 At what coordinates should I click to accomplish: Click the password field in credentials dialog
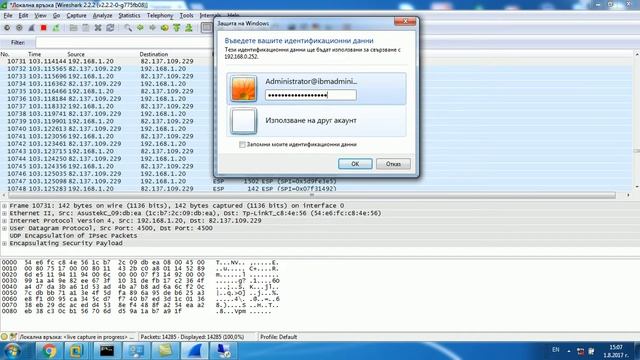pos(311,95)
